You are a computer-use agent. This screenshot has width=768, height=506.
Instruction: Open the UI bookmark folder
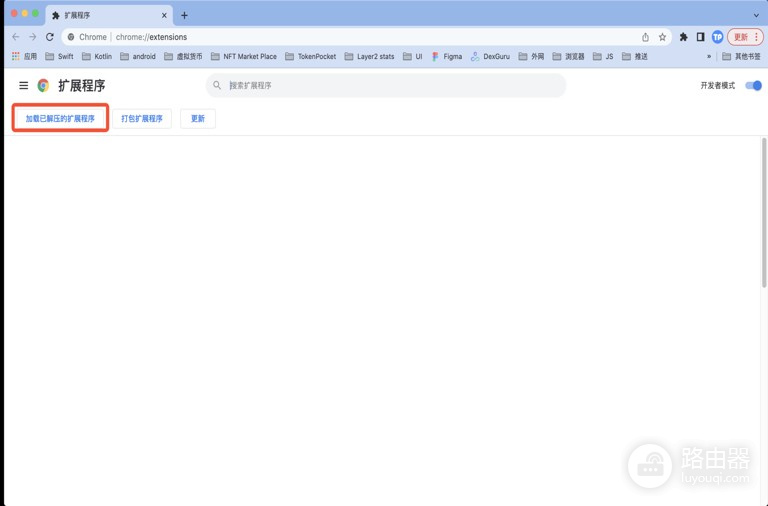pos(412,56)
